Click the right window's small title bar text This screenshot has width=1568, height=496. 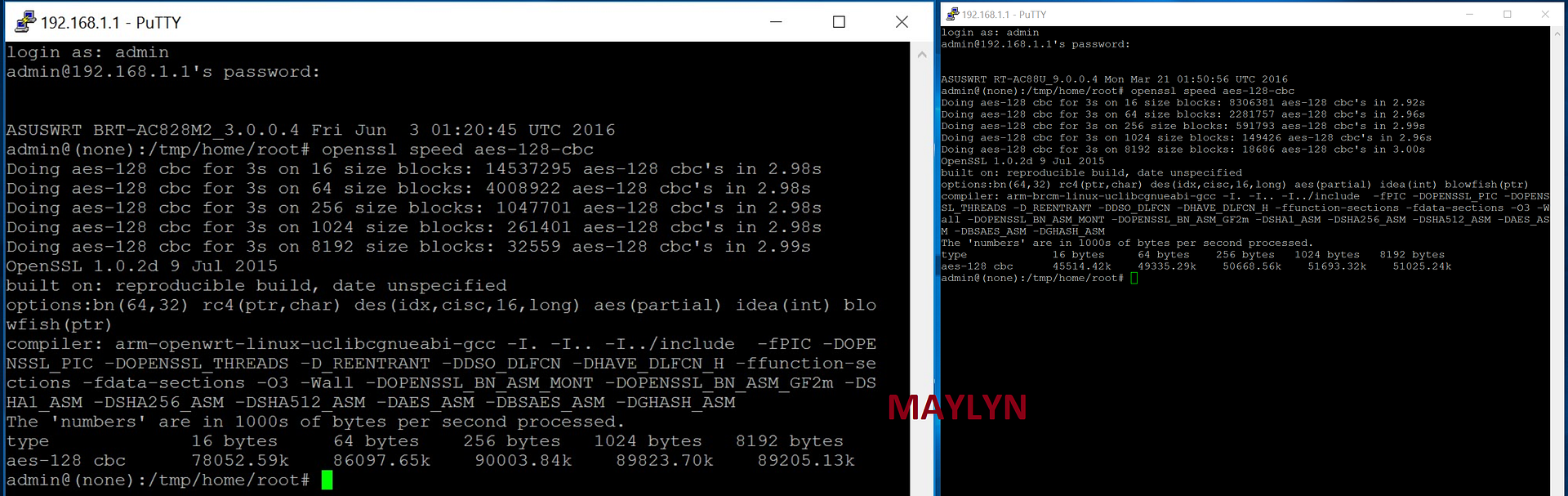[x=1004, y=15]
